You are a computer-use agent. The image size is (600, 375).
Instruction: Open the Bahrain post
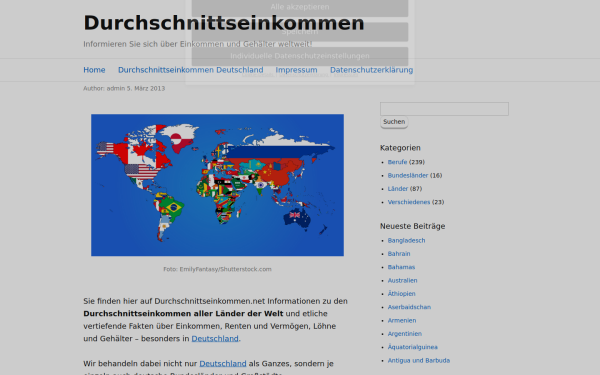[399, 254]
